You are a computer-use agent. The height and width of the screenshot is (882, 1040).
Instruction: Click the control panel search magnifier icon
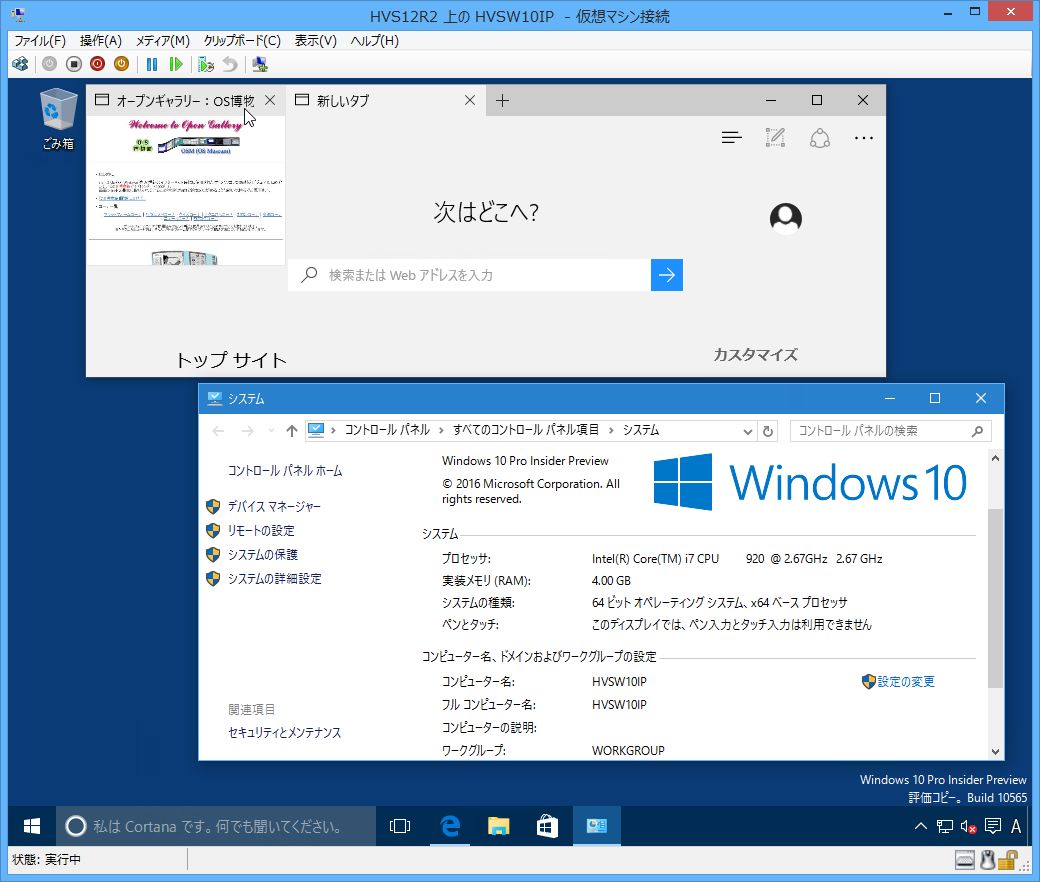[977, 431]
